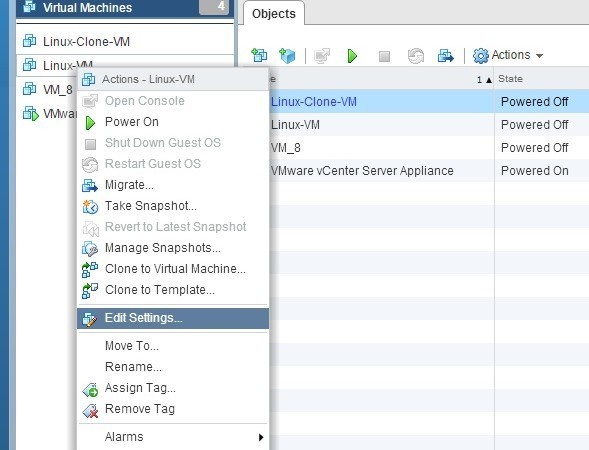The image size is (589, 450).
Task: Click Powered Off state of VM_8
Action: pos(535,148)
